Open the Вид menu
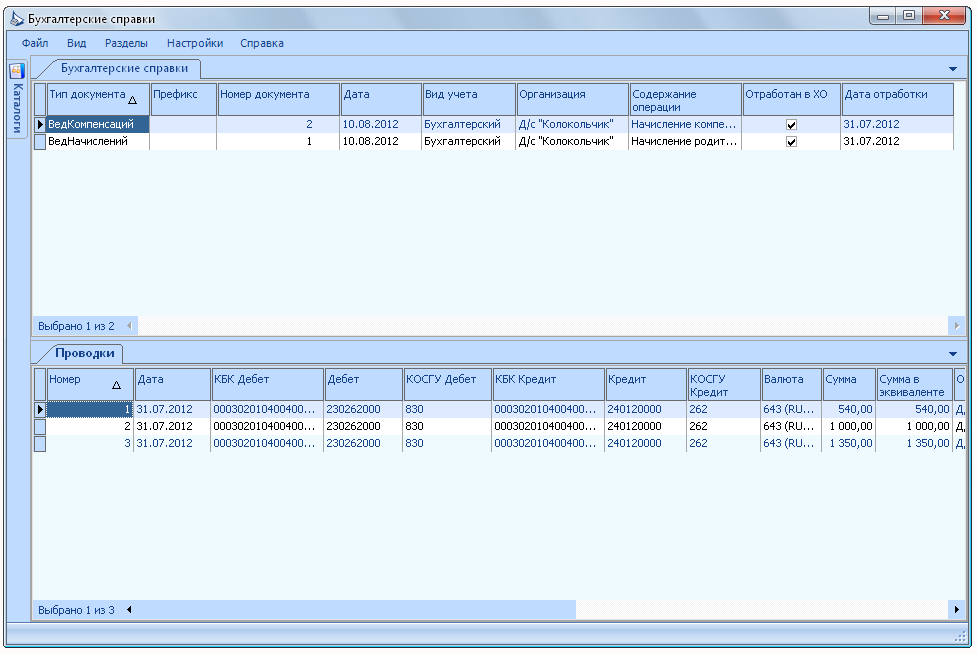Screen dimensions: 977x654 [x=77, y=43]
